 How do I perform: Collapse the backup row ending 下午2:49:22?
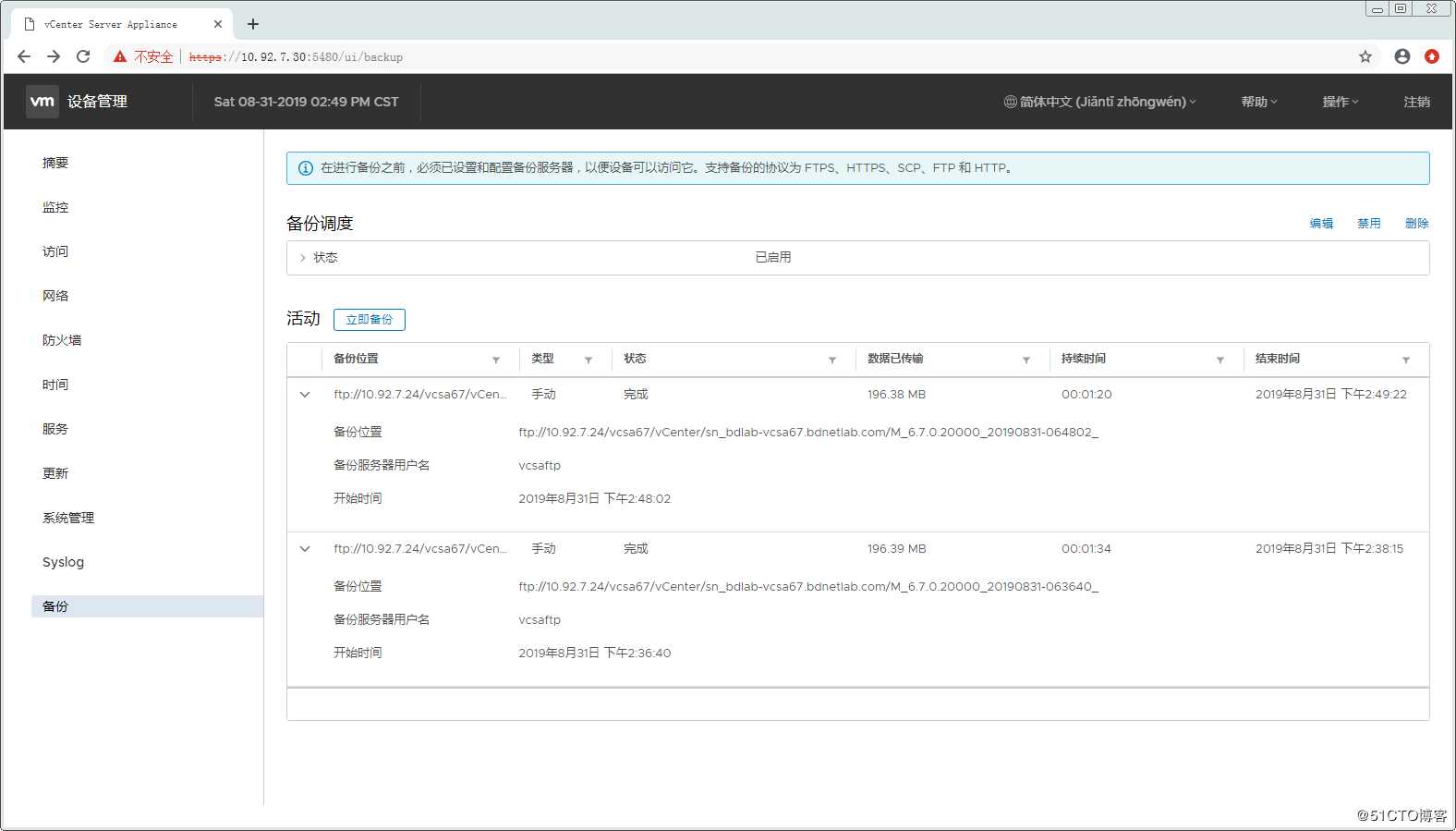pyautogui.click(x=305, y=395)
